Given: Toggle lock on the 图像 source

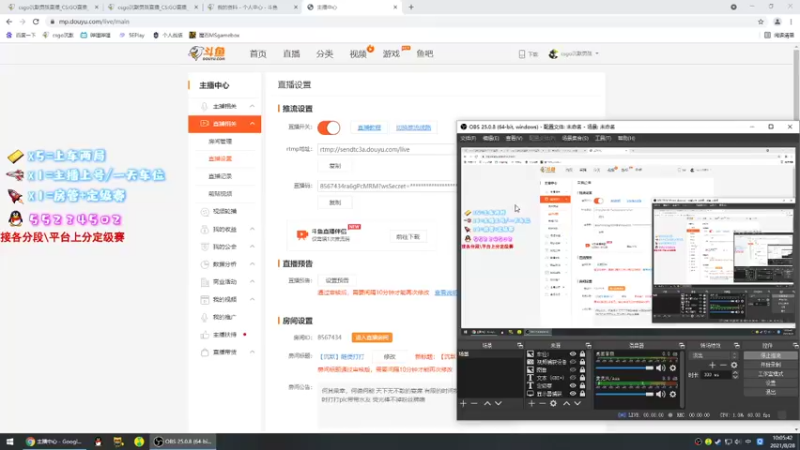Looking at the screenshot, I should (582, 370).
